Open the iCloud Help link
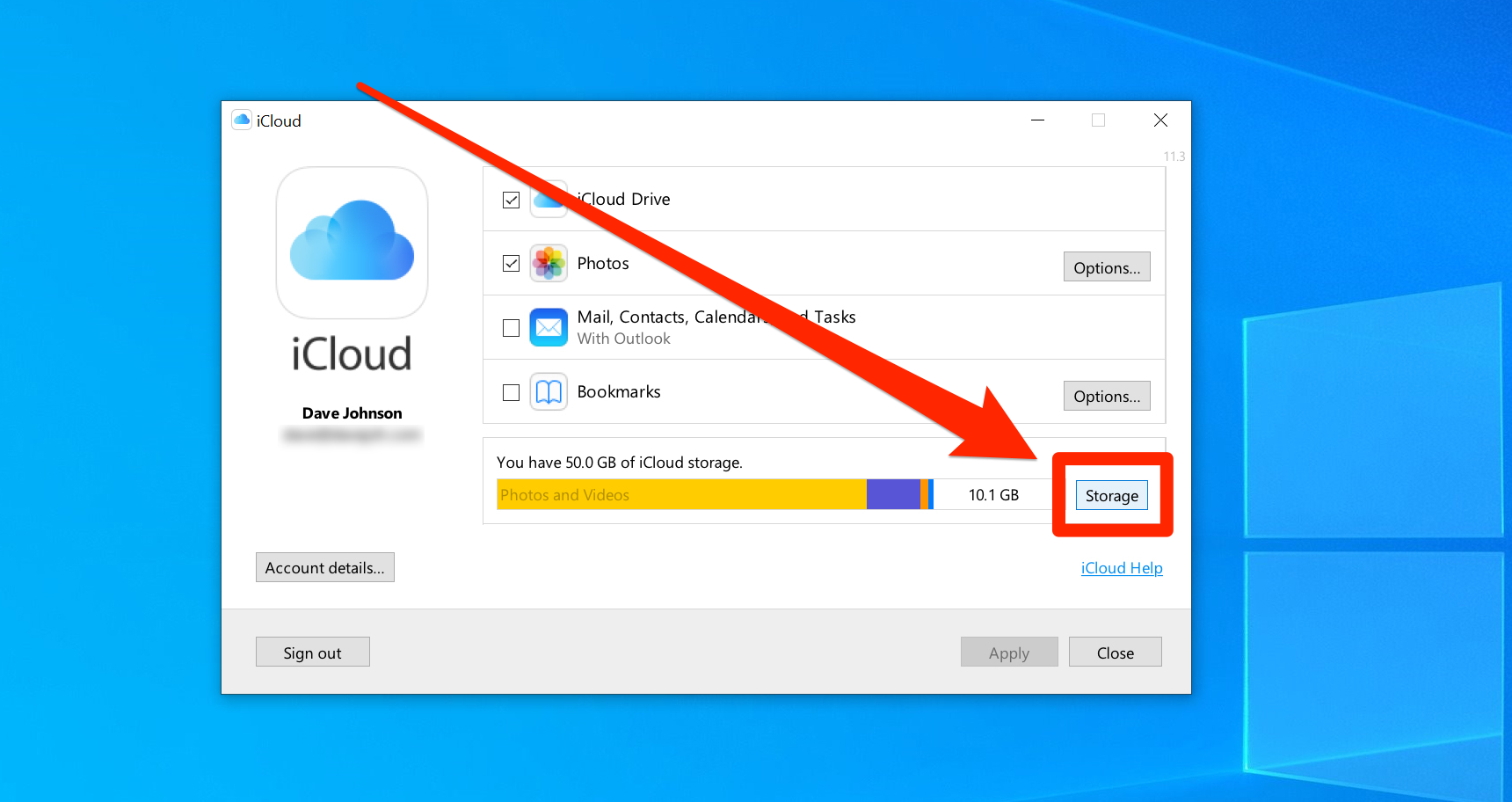 click(x=1122, y=568)
